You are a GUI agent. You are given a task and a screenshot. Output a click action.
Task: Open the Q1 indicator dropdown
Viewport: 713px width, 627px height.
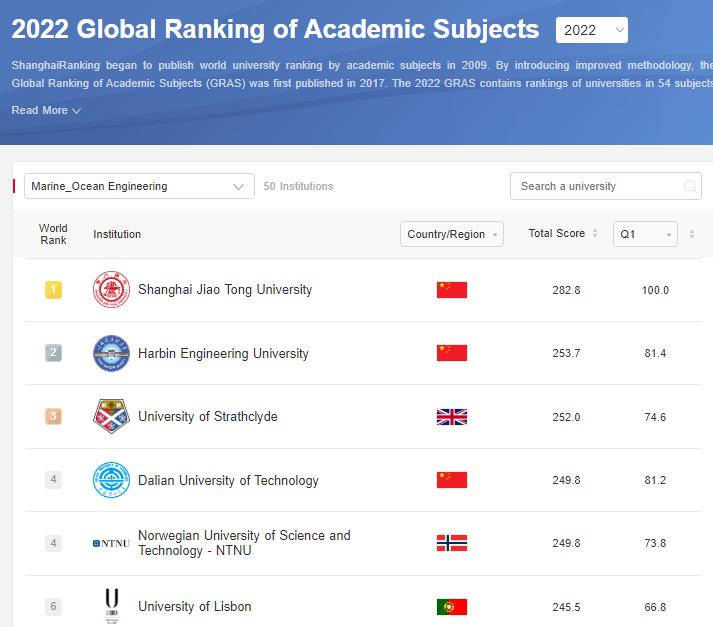(x=645, y=234)
